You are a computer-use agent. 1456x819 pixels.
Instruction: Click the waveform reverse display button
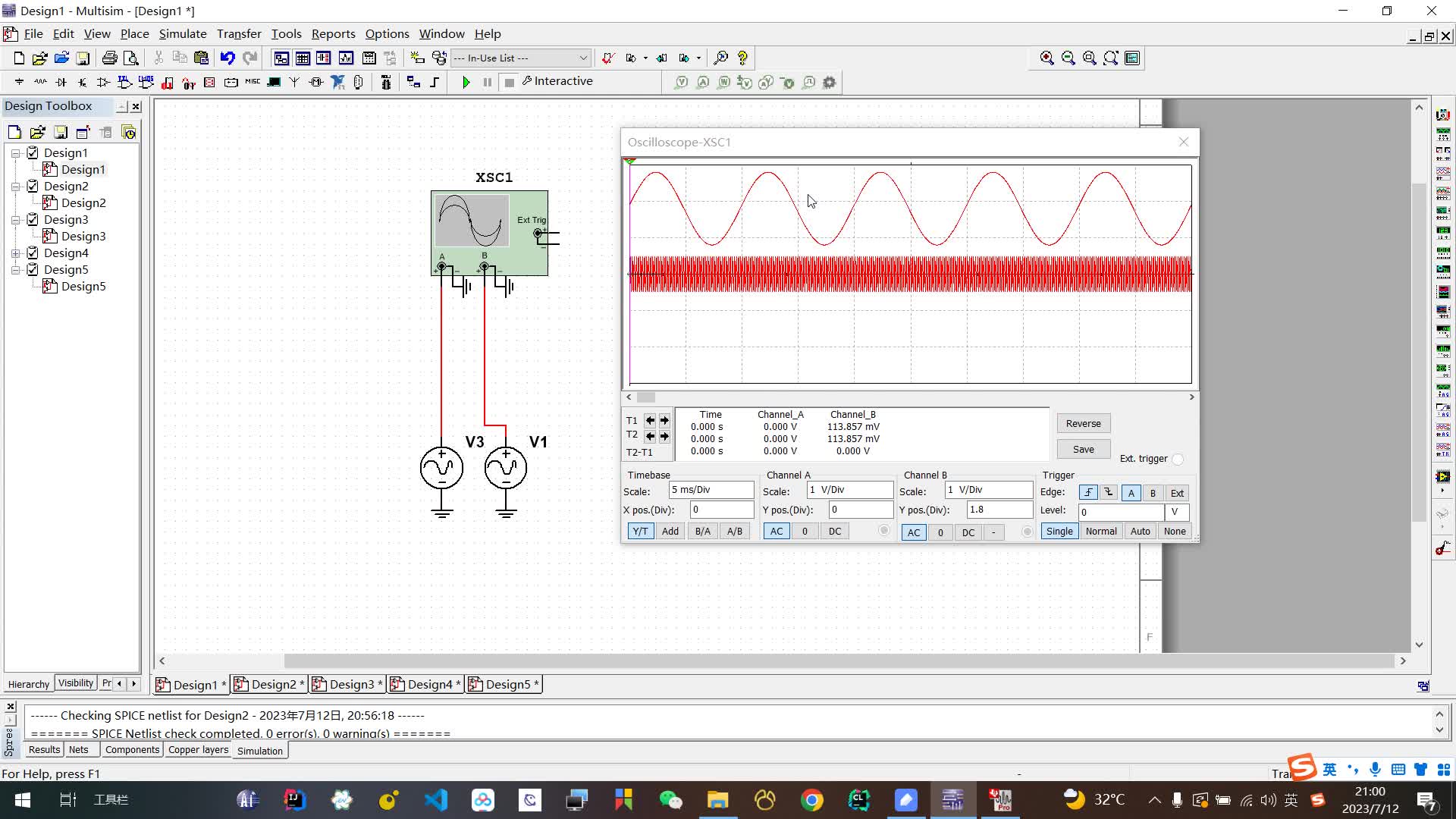coord(1083,423)
